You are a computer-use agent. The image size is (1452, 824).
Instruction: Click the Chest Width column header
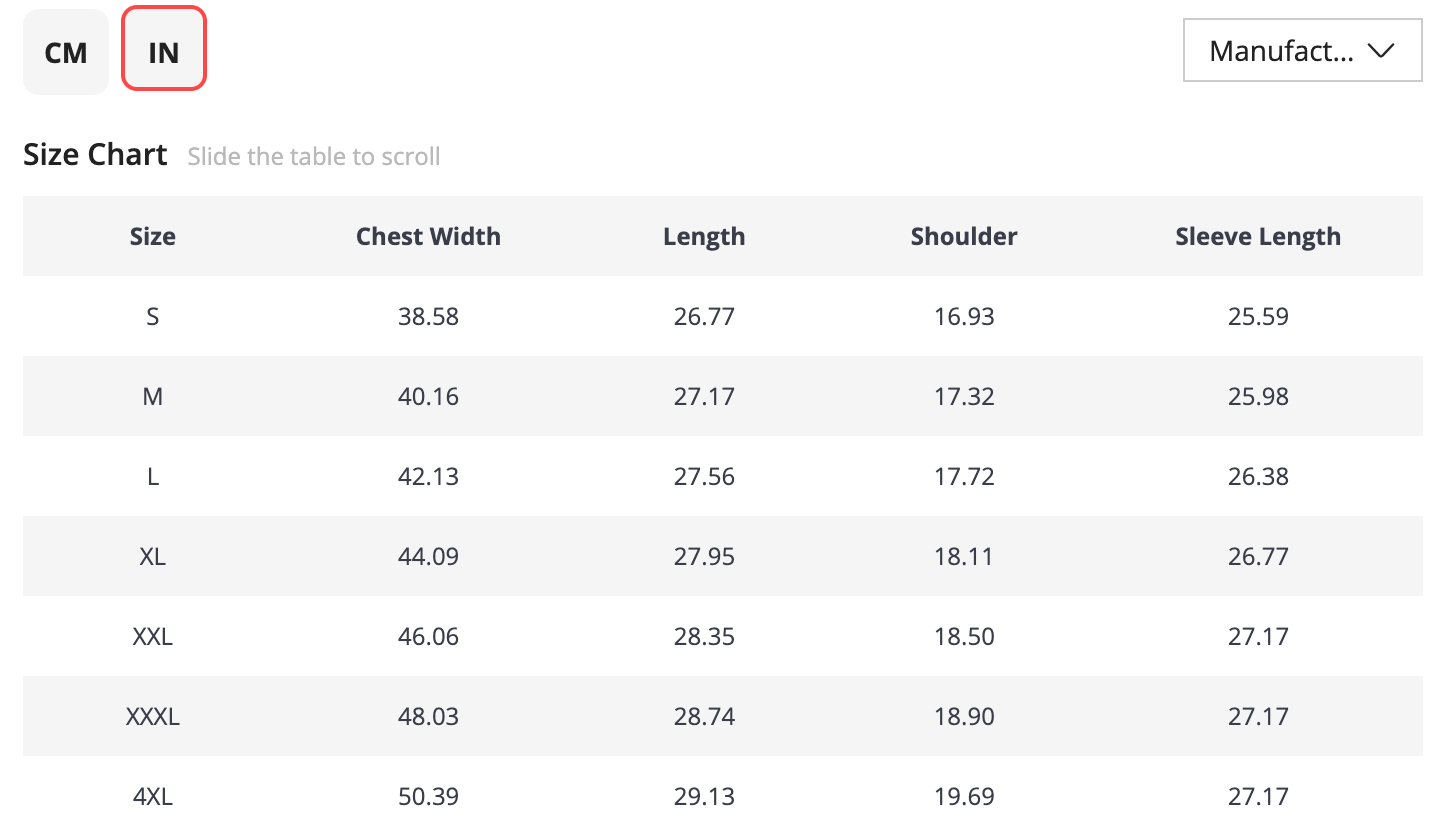pos(428,237)
